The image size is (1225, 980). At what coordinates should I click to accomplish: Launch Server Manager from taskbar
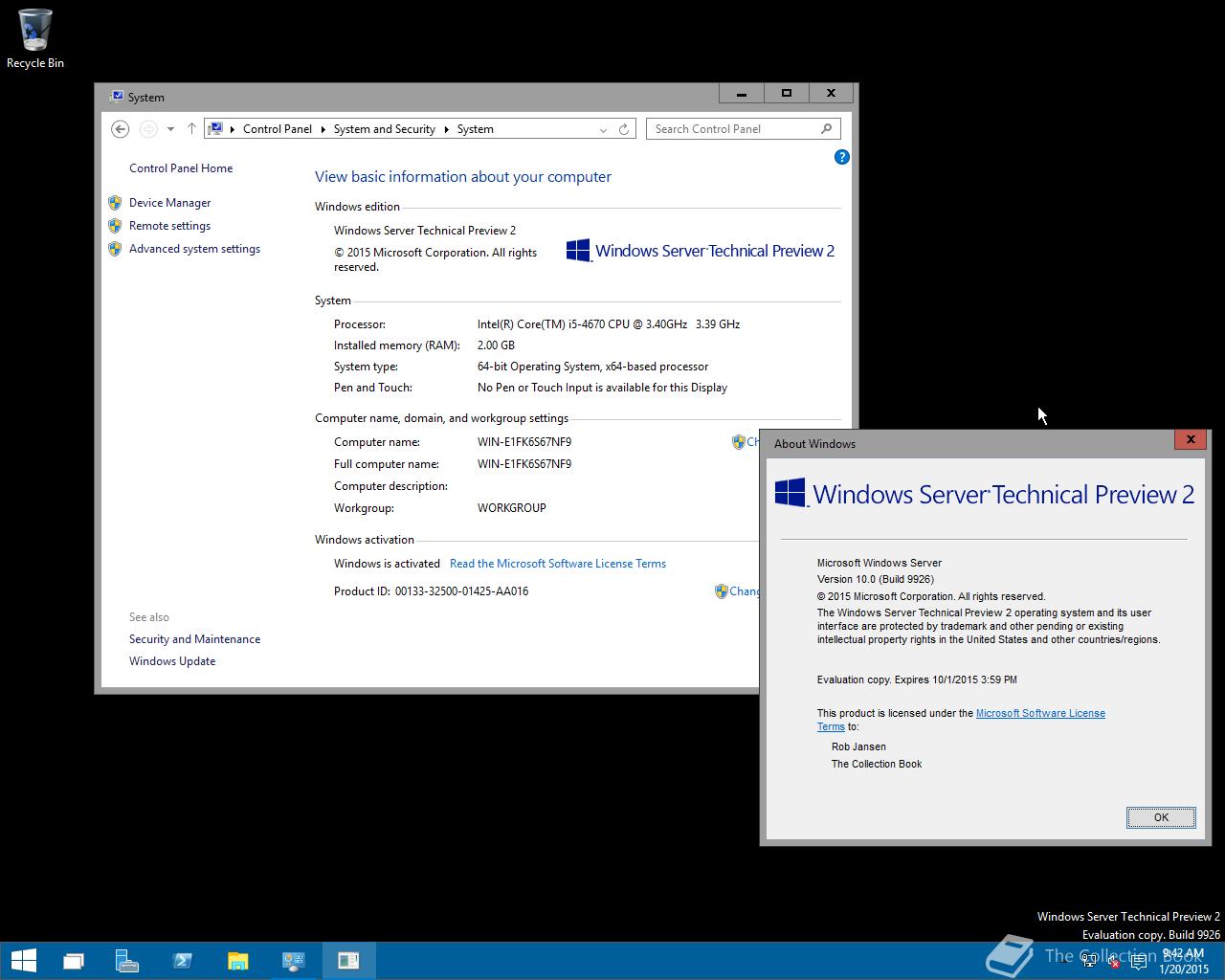coord(126,960)
